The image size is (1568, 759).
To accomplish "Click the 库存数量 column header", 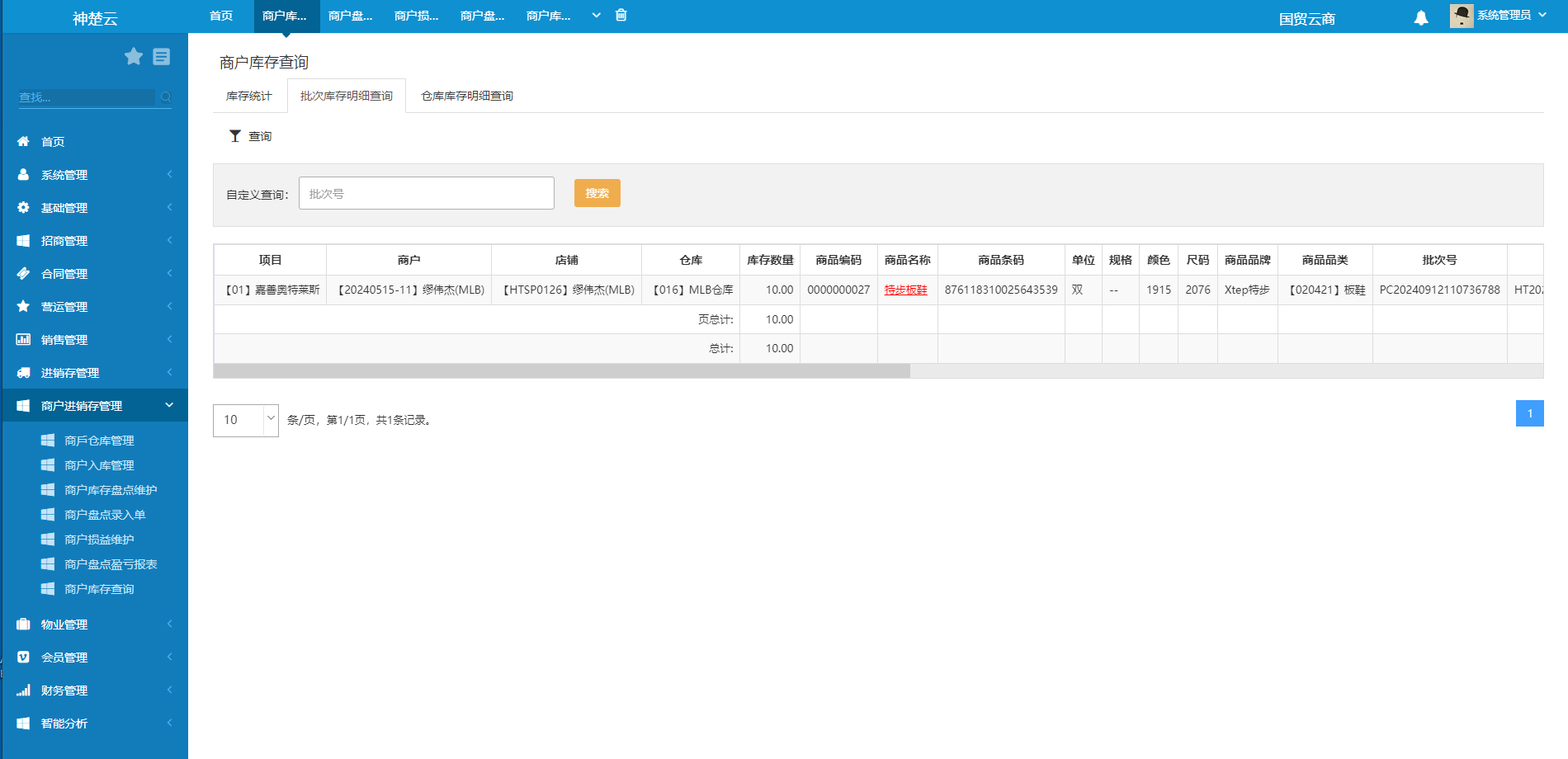I will pyautogui.click(x=770, y=260).
